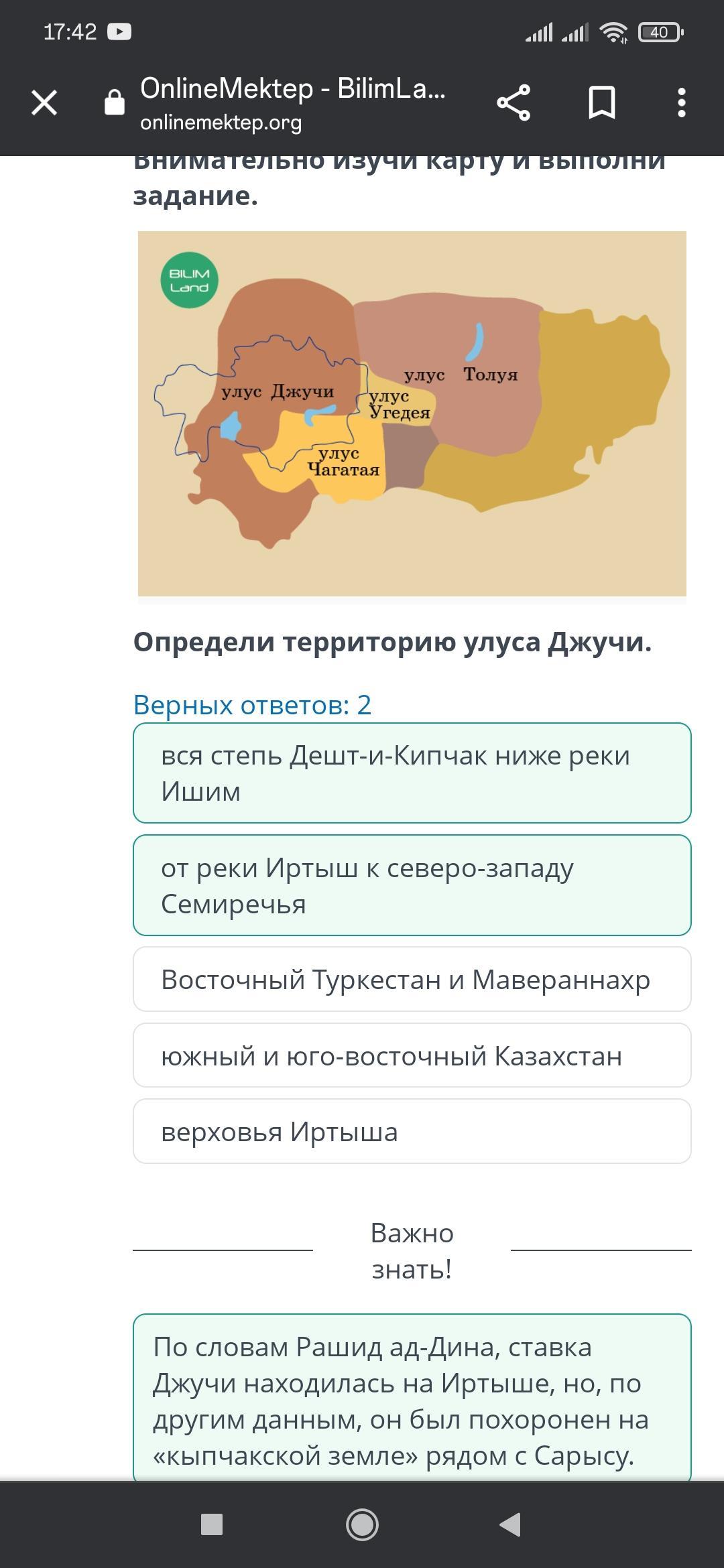Screen dimensions: 724x1568
Task: Tap the 'улус Джучи' region on the map
Action: (278, 392)
